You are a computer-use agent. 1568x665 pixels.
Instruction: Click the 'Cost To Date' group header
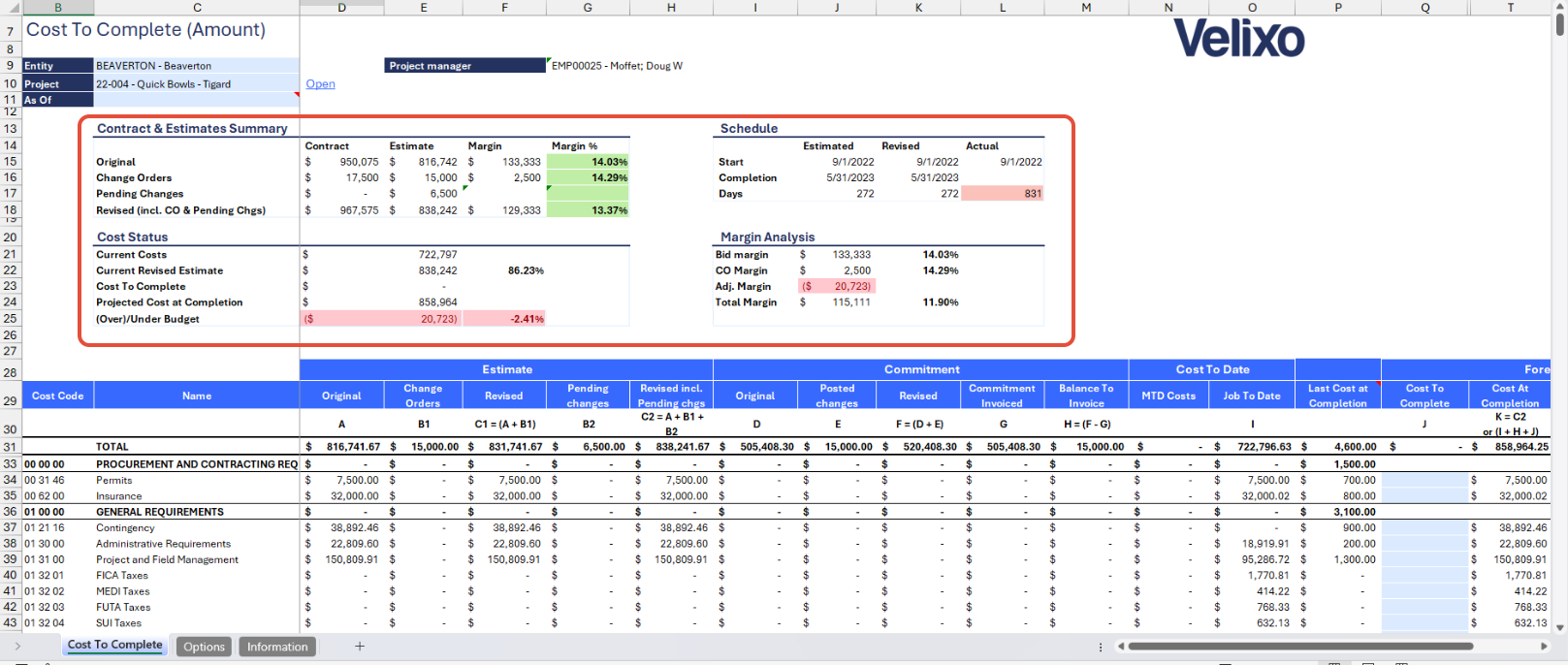coord(1212,369)
